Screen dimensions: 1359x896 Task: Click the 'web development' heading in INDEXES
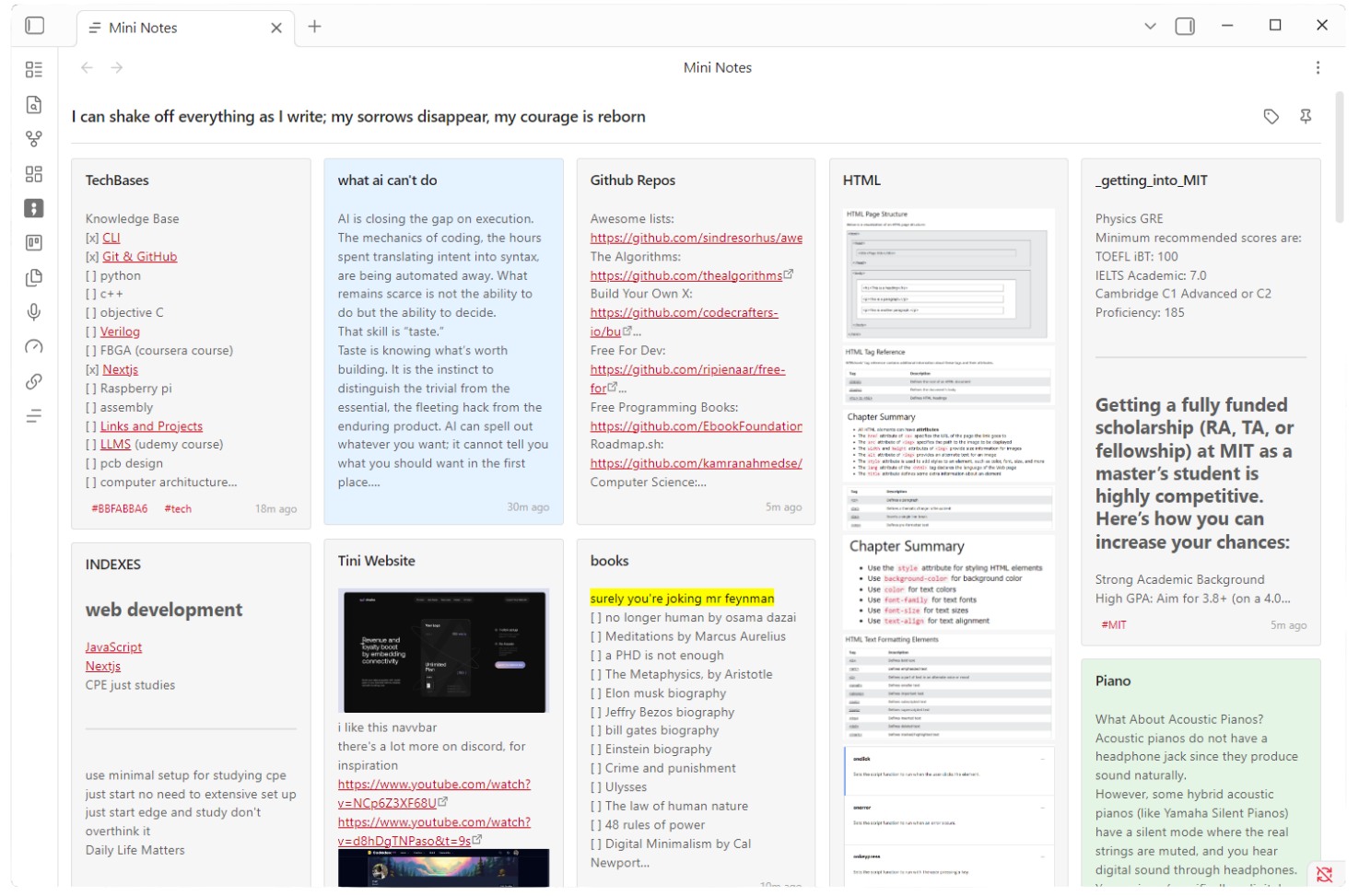(x=164, y=610)
